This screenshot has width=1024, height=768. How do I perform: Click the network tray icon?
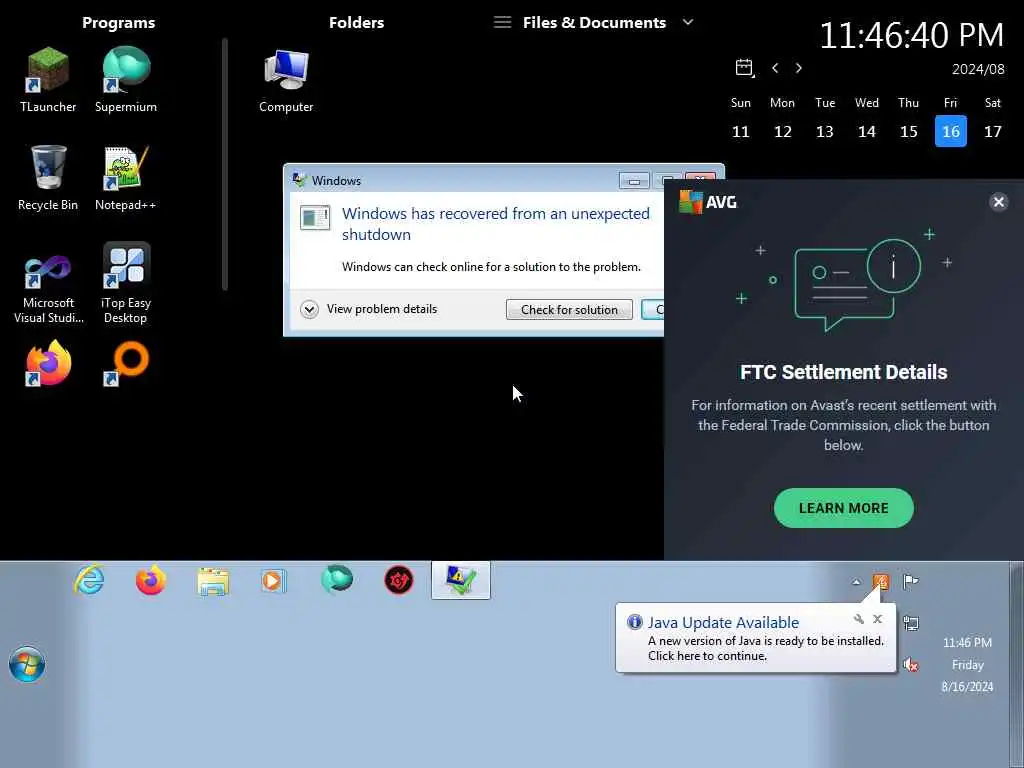[x=910, y=623]
